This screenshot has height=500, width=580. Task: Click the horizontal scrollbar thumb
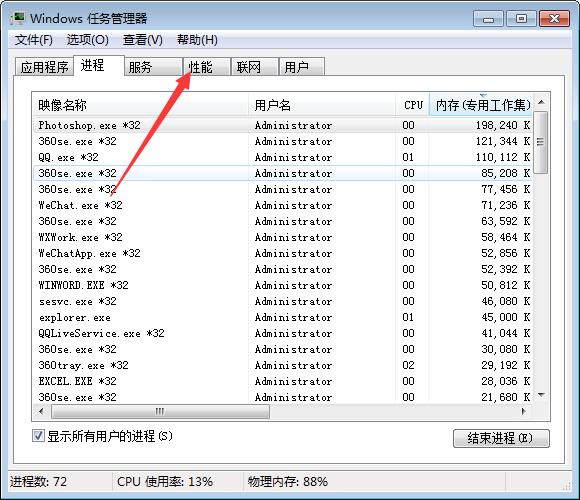[160, 411]
